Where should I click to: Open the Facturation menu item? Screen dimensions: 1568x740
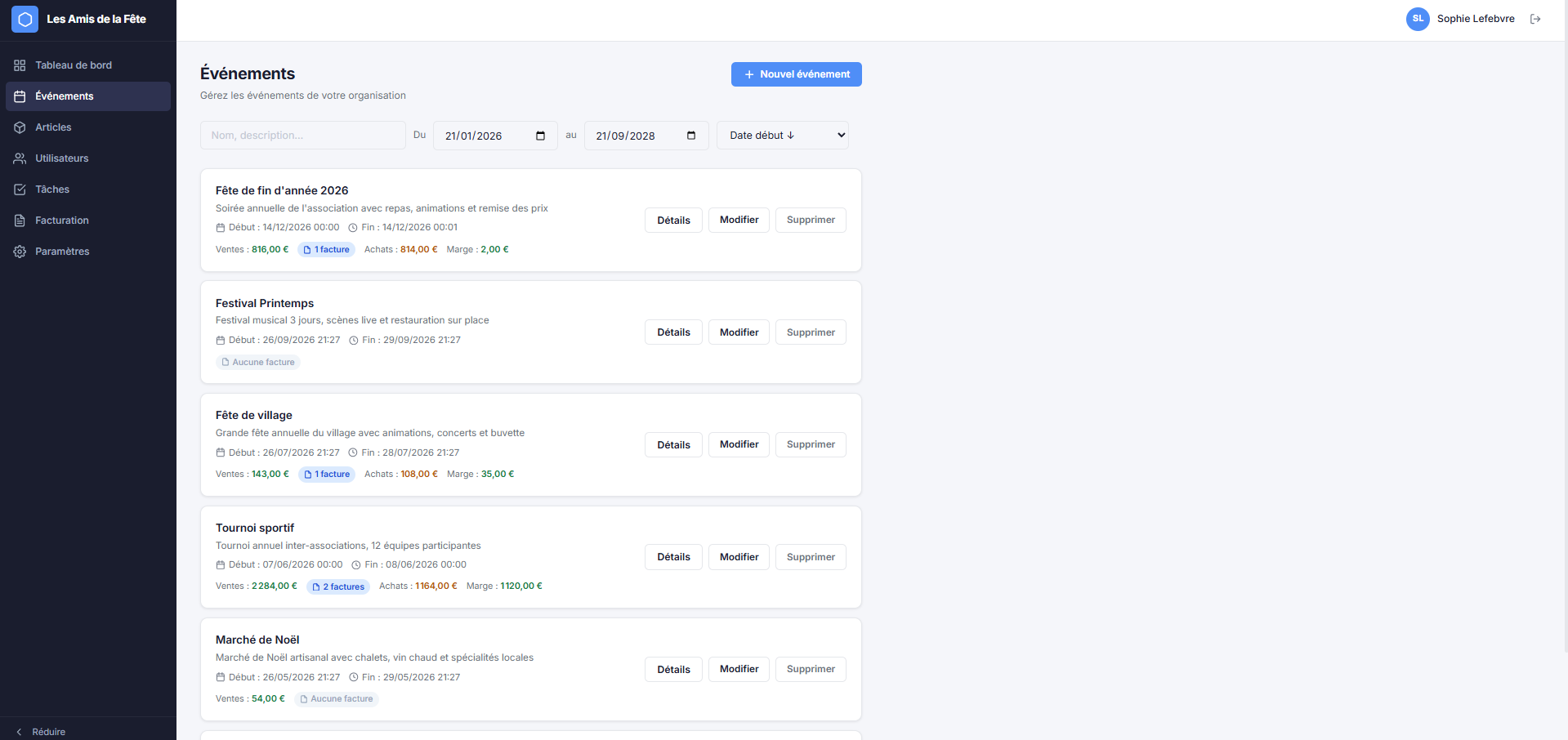click(x=88, y=221)
